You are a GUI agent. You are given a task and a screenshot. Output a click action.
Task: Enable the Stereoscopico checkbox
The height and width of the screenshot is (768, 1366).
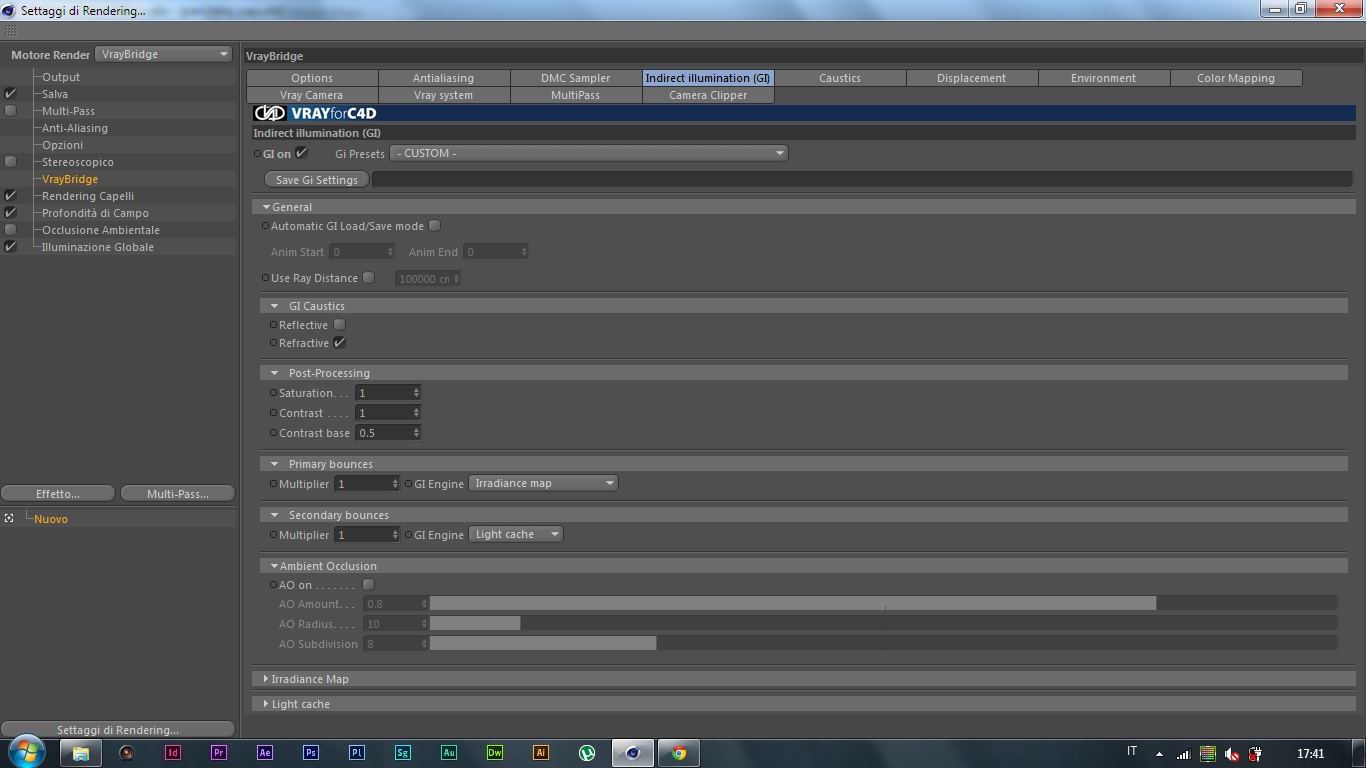[11, 162]
